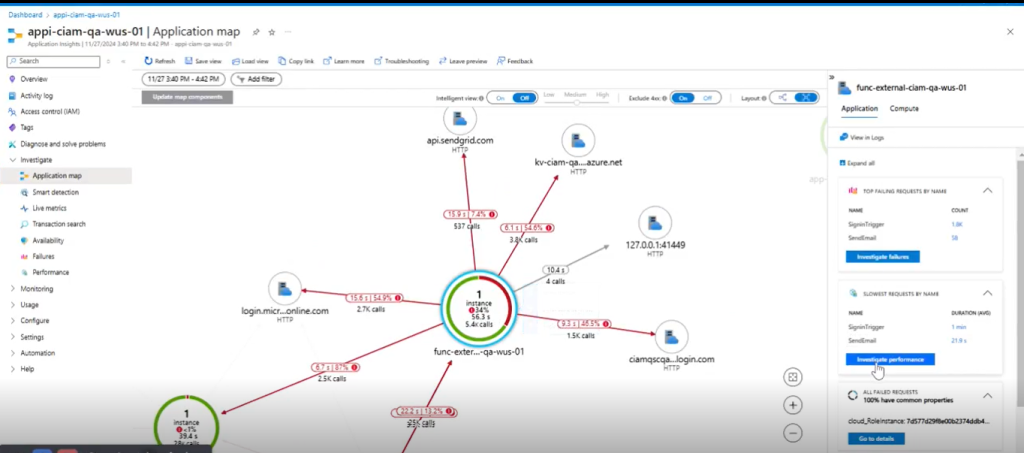Expand the Usage section
This screenshot has height=453, width=1024.
tap(29, 305)
